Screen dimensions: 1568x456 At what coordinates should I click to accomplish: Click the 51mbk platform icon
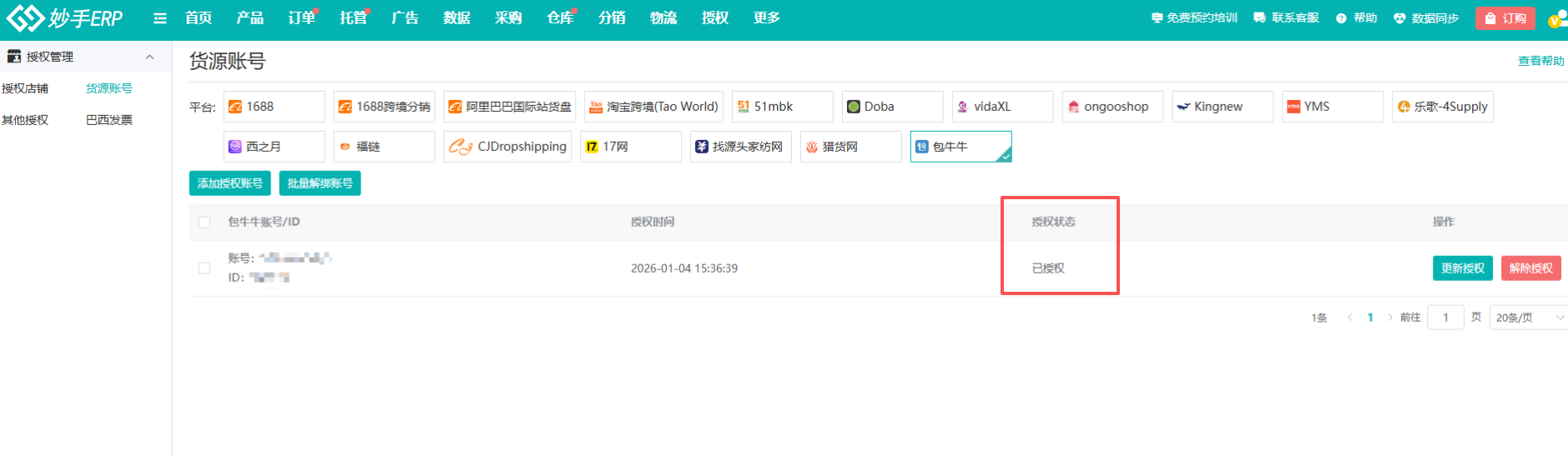(x=744, y=107)
